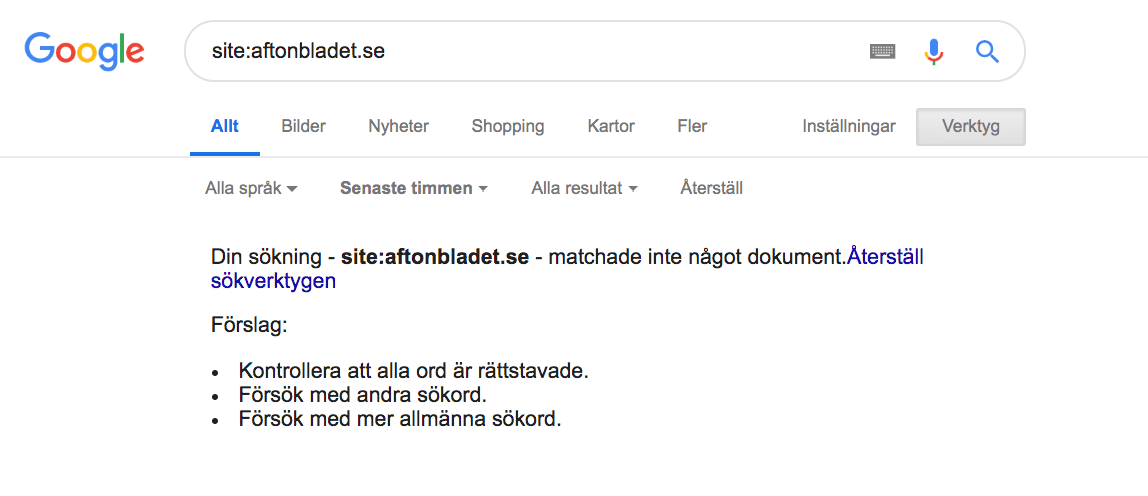Switch to the Bilder tab
The width and height of the screenshot is (1148, 496).
[303, 126]
